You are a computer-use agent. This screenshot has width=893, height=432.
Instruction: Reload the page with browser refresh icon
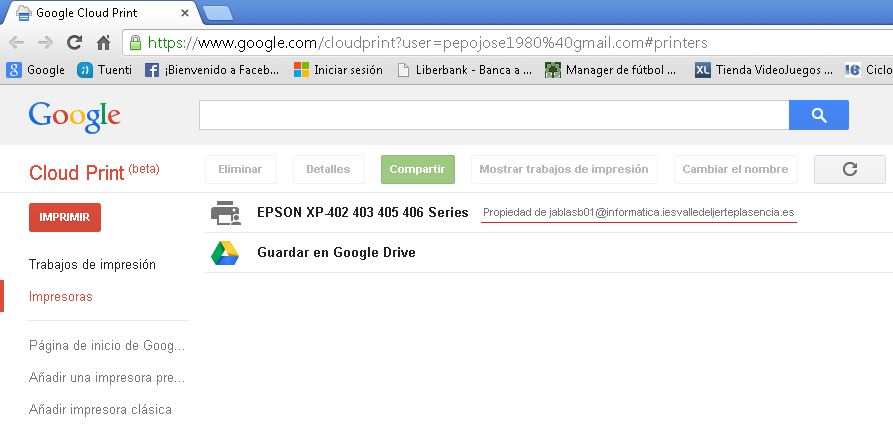pyautogui.click(x=74, y=43)
